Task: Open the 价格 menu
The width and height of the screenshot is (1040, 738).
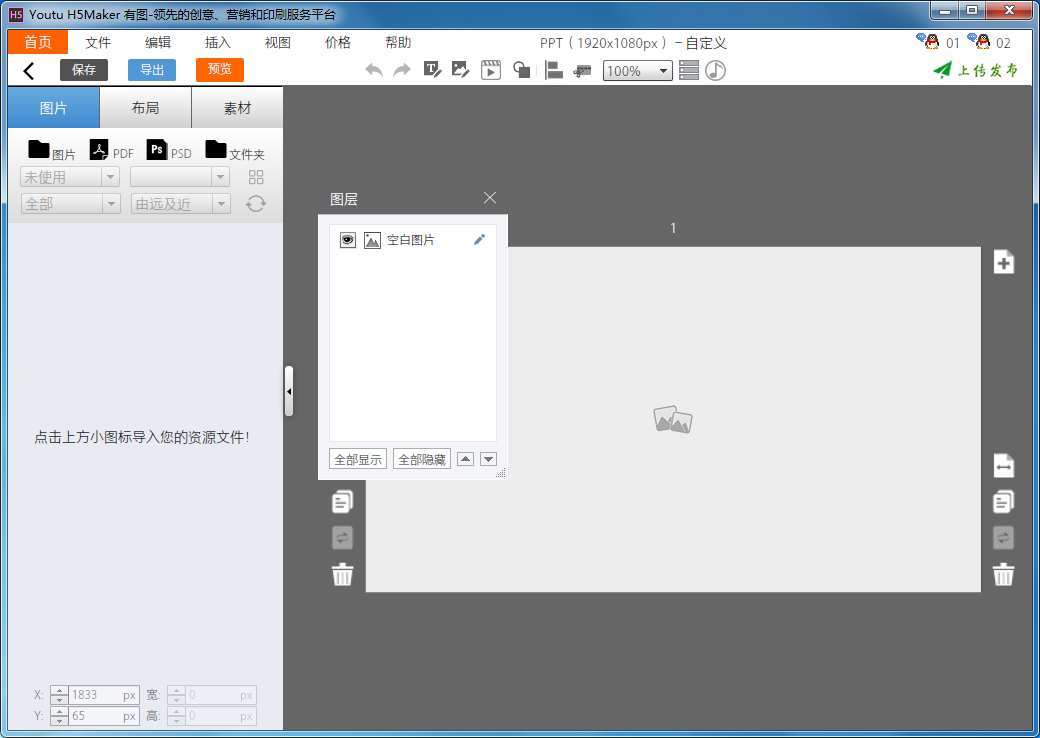Action: (x=338, y=42)
